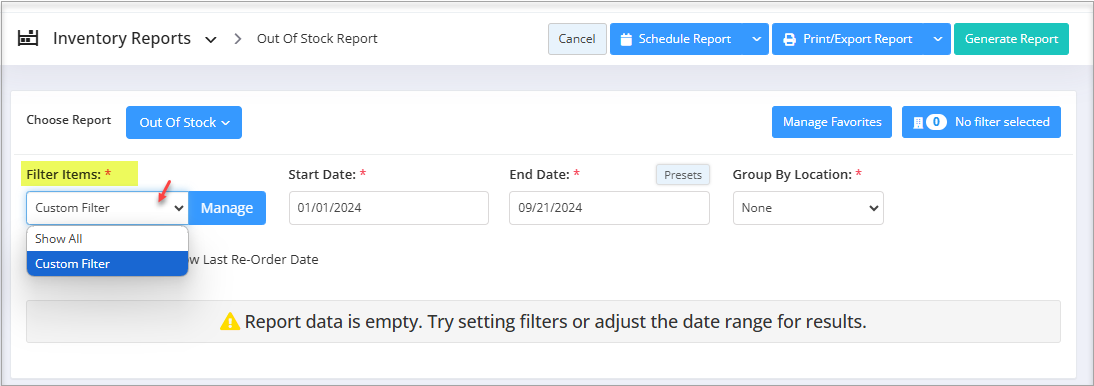
Task: Click the Cancel button
Action: [577, 39]
